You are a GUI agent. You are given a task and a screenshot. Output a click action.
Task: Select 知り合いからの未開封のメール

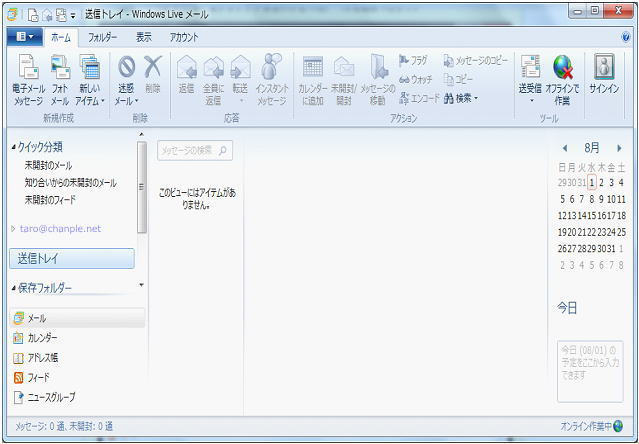[71, 182]
